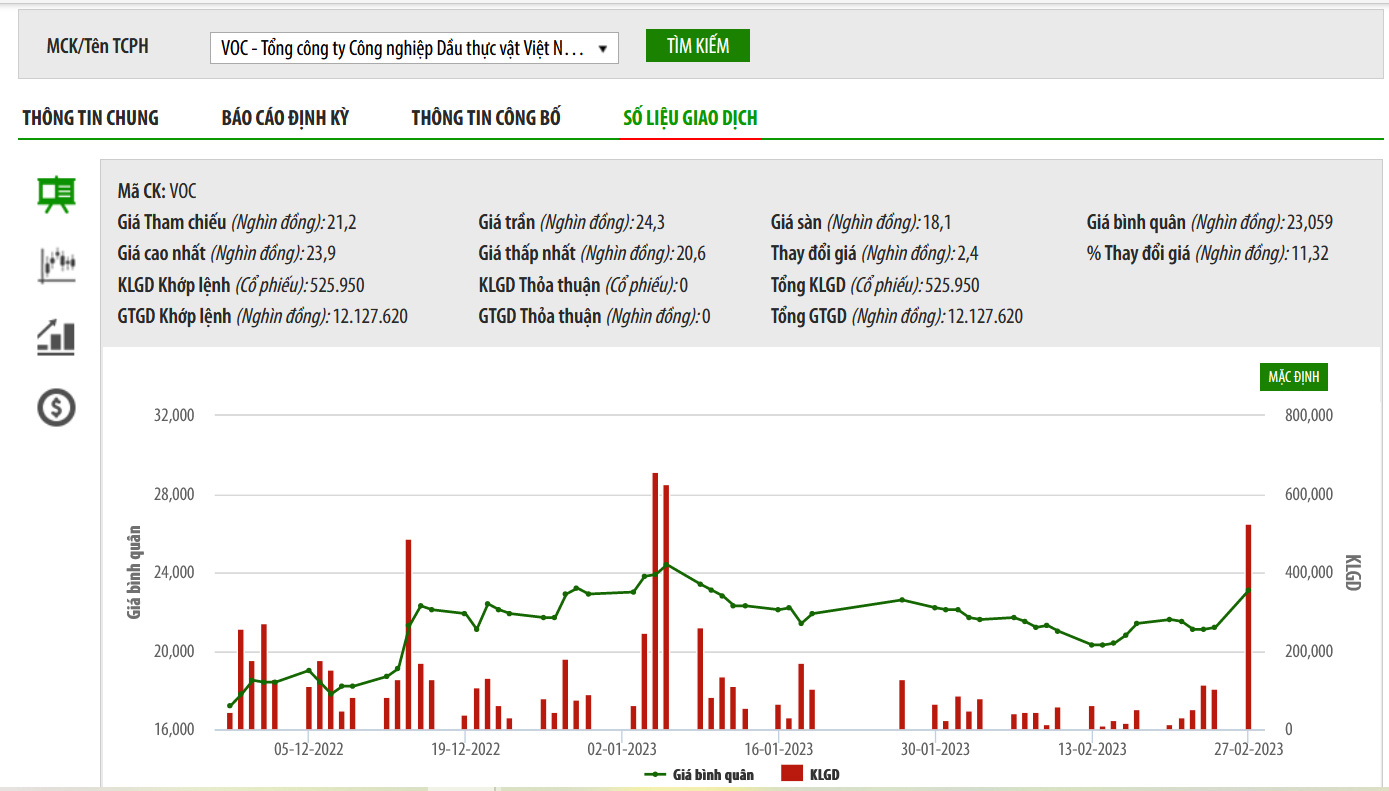Go to the THÔNG TIN CÔNG BỐ tab
The image size is (1389, 791).
[x=486, y=118]
